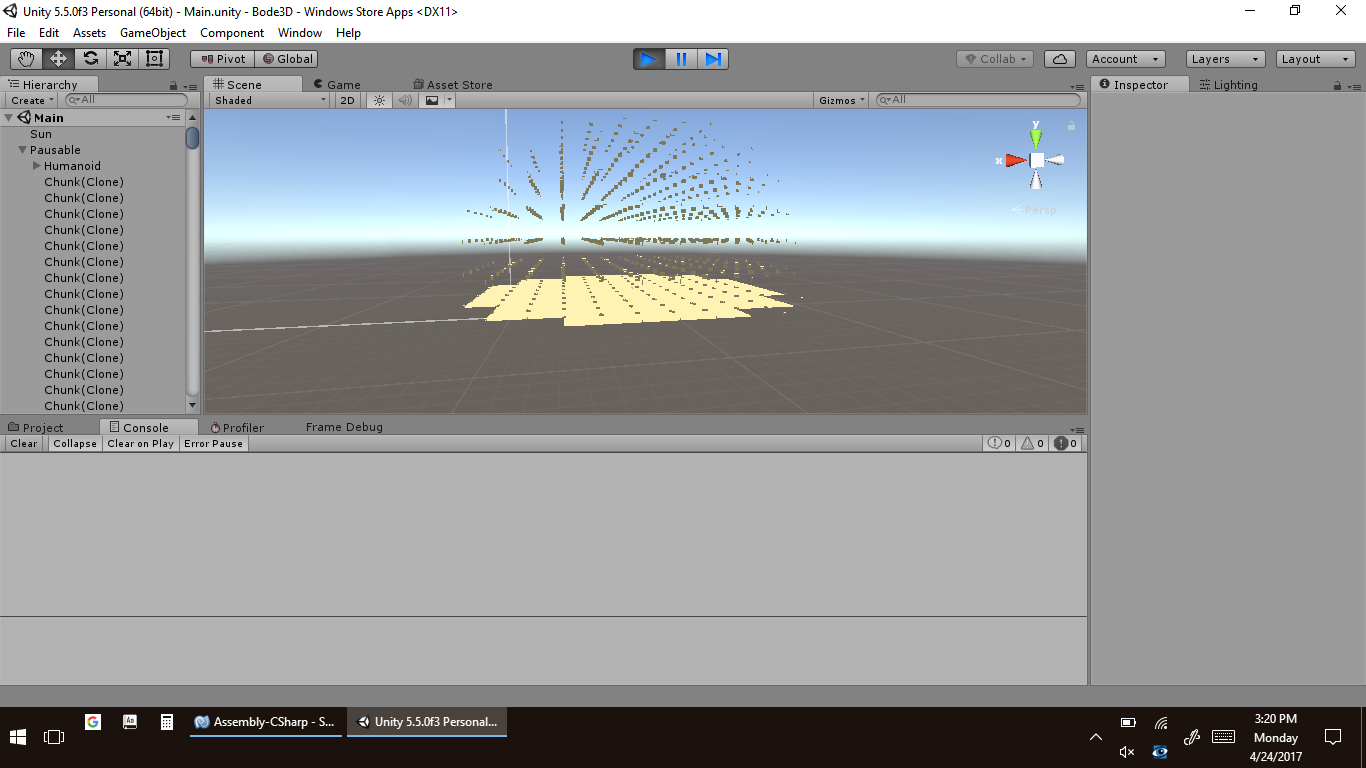Toggle scene lighting sun icon
This screenshot has height=768, width=1366.
pos(379,100)
